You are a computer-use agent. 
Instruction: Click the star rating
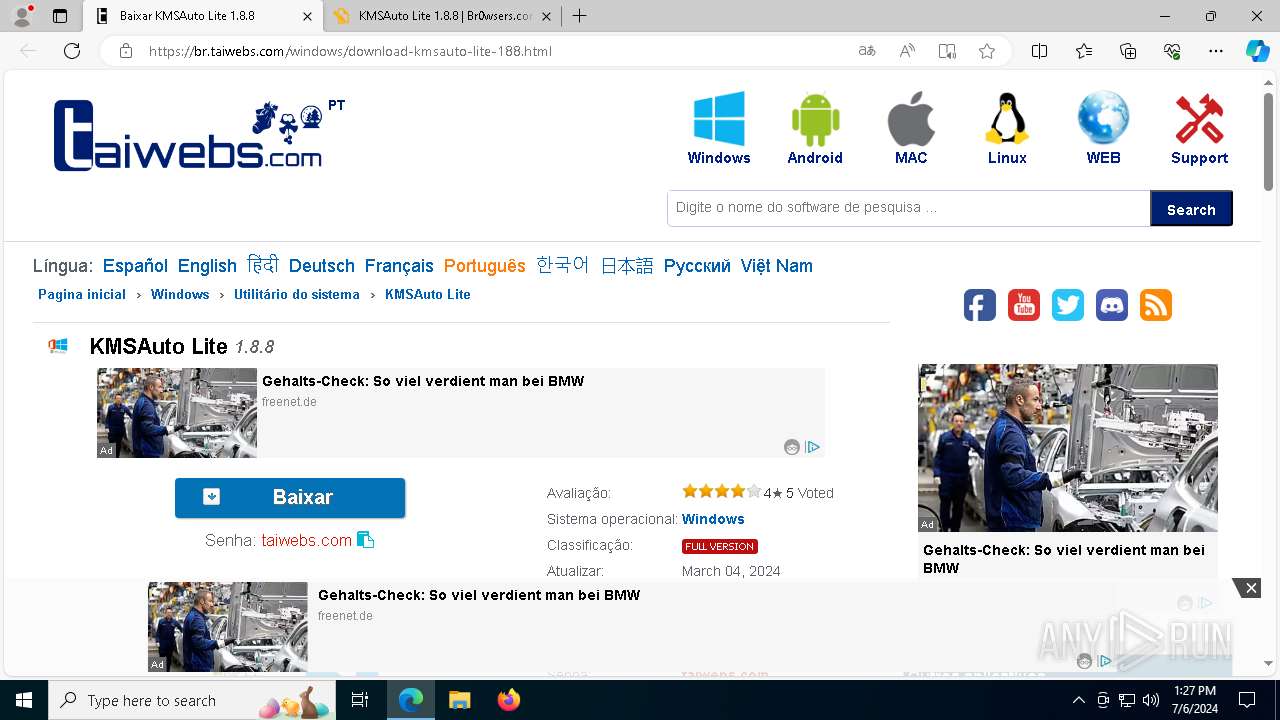721,491
